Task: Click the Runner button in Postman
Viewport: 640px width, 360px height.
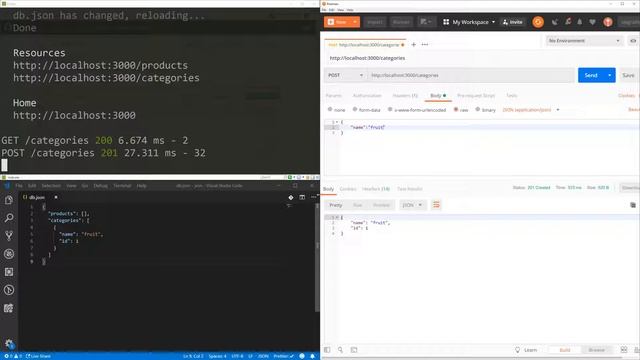Action: (401, 22)
